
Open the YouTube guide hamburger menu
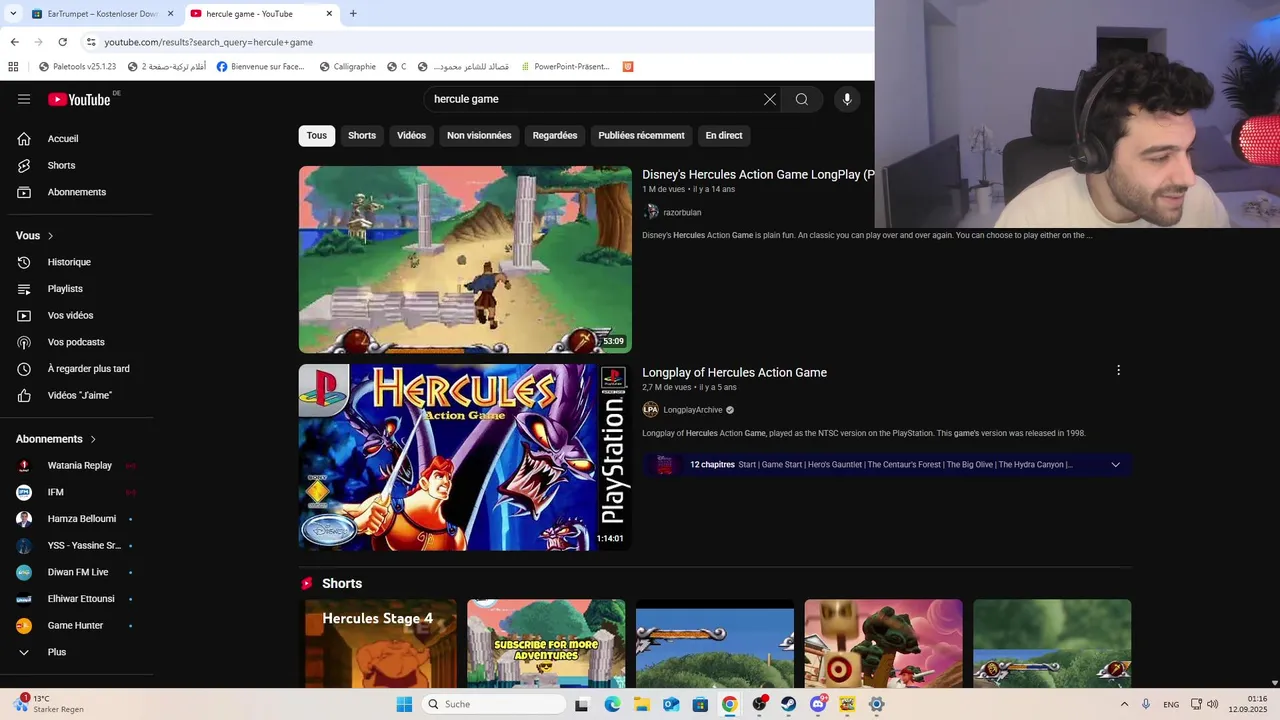24,99
